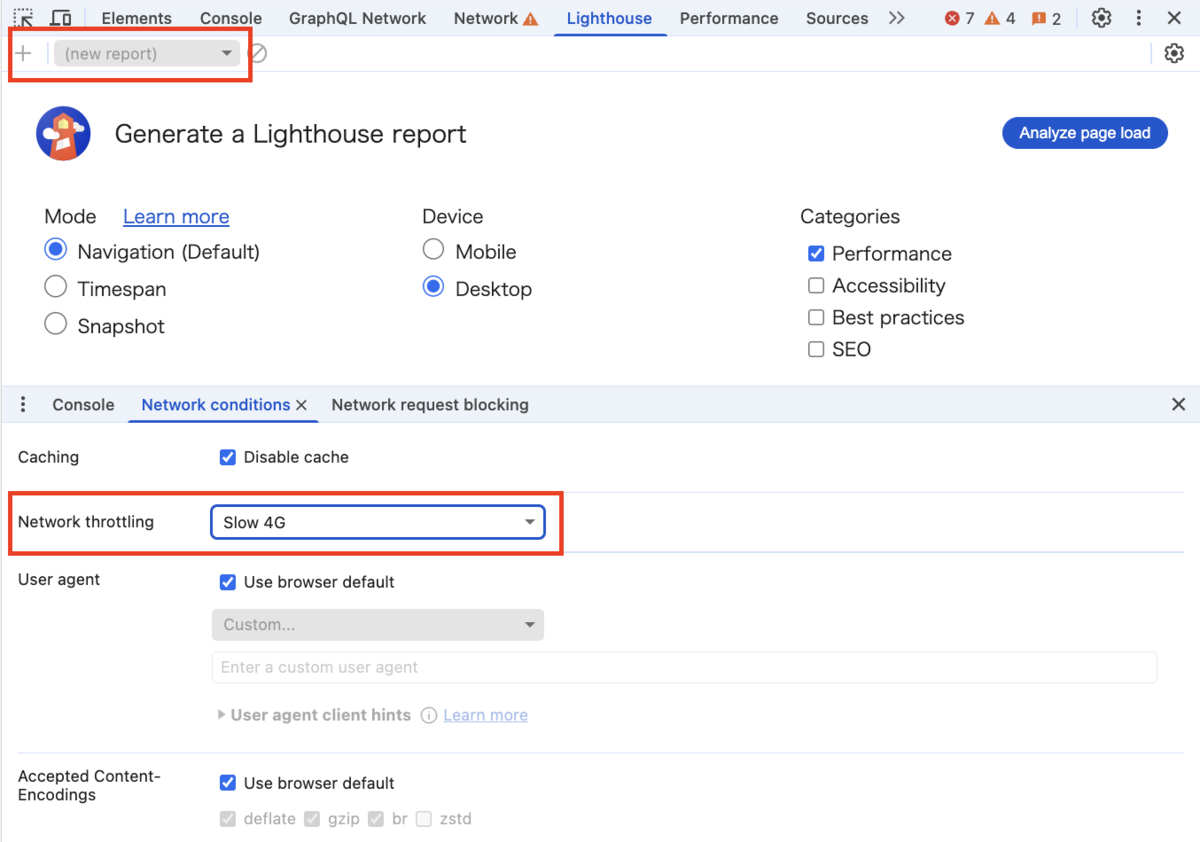Toggle the gzip encoding checkbox
1200x842 pixels.
pyautogui.click(x=312, y=819)
